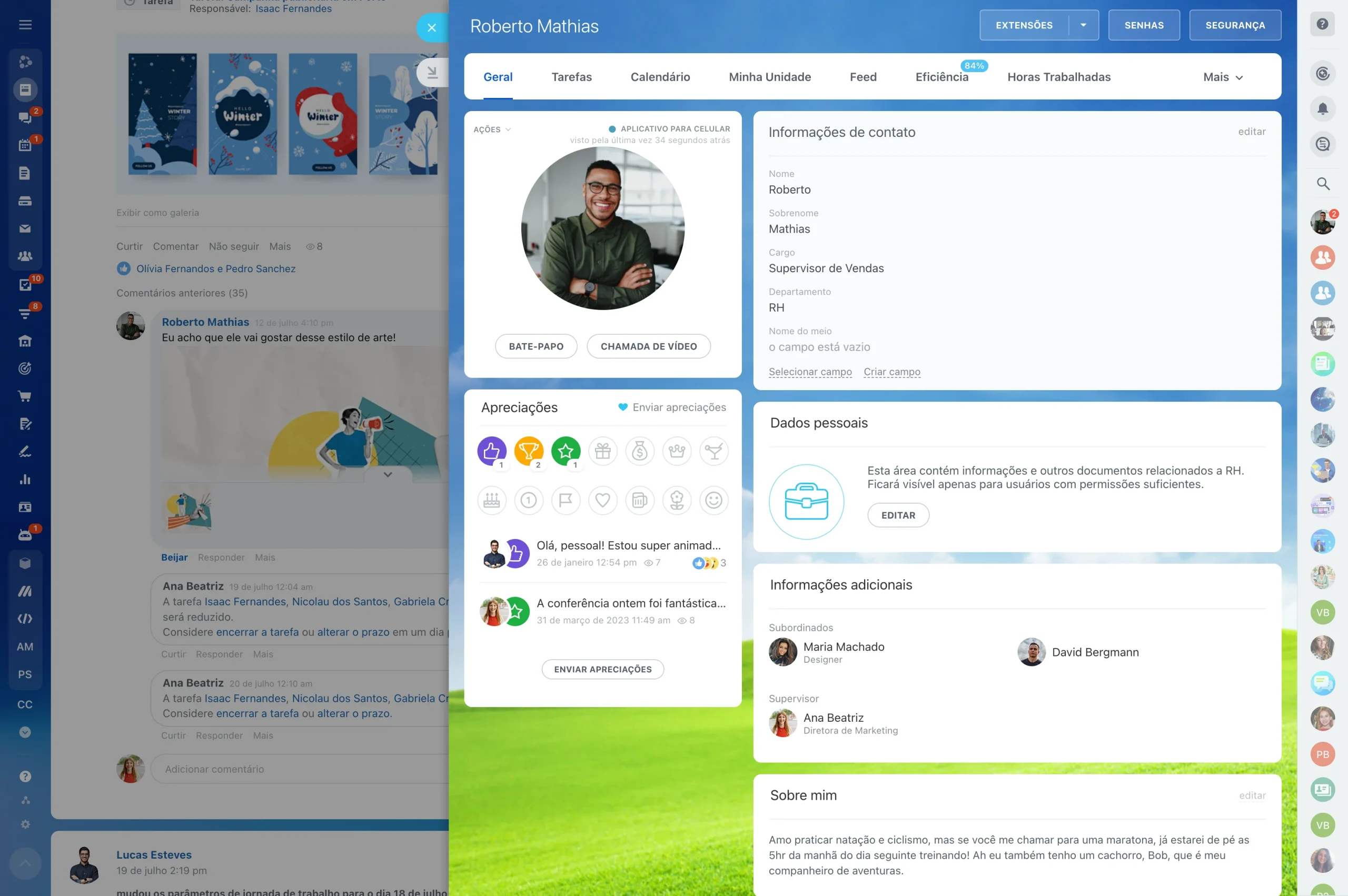Click Exibir como galeria link

click(x=158, y=213)
